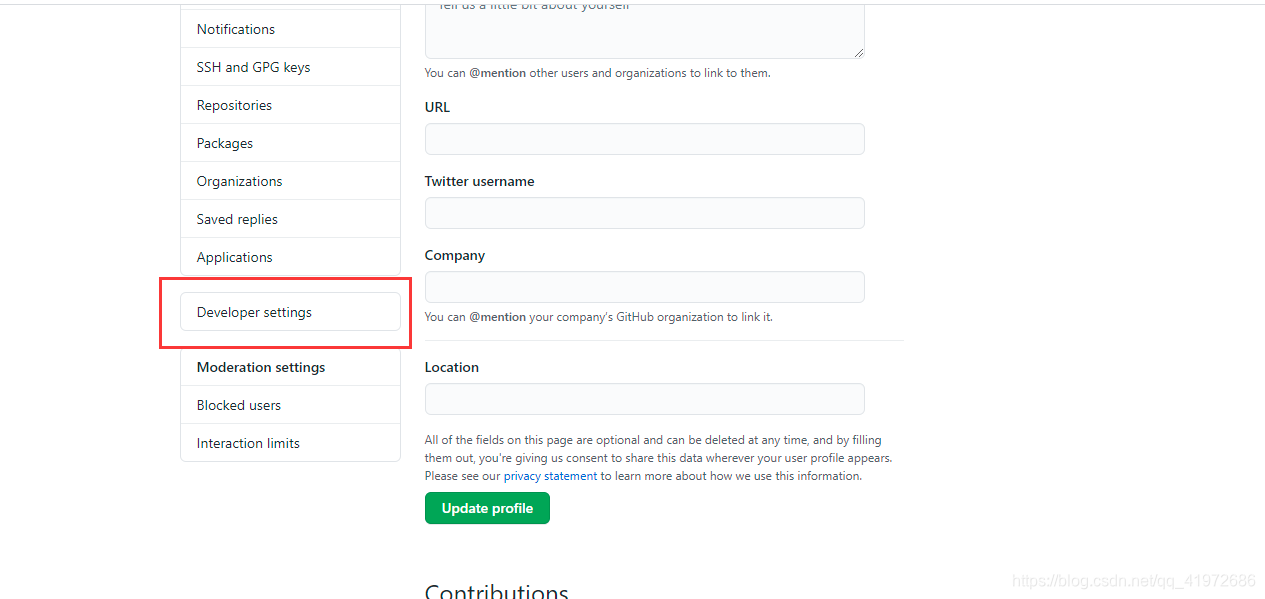The height and width of the screenshot is (599, 1265).
Task: Open the Packages settings section
Action: click(x=224, y=142)
